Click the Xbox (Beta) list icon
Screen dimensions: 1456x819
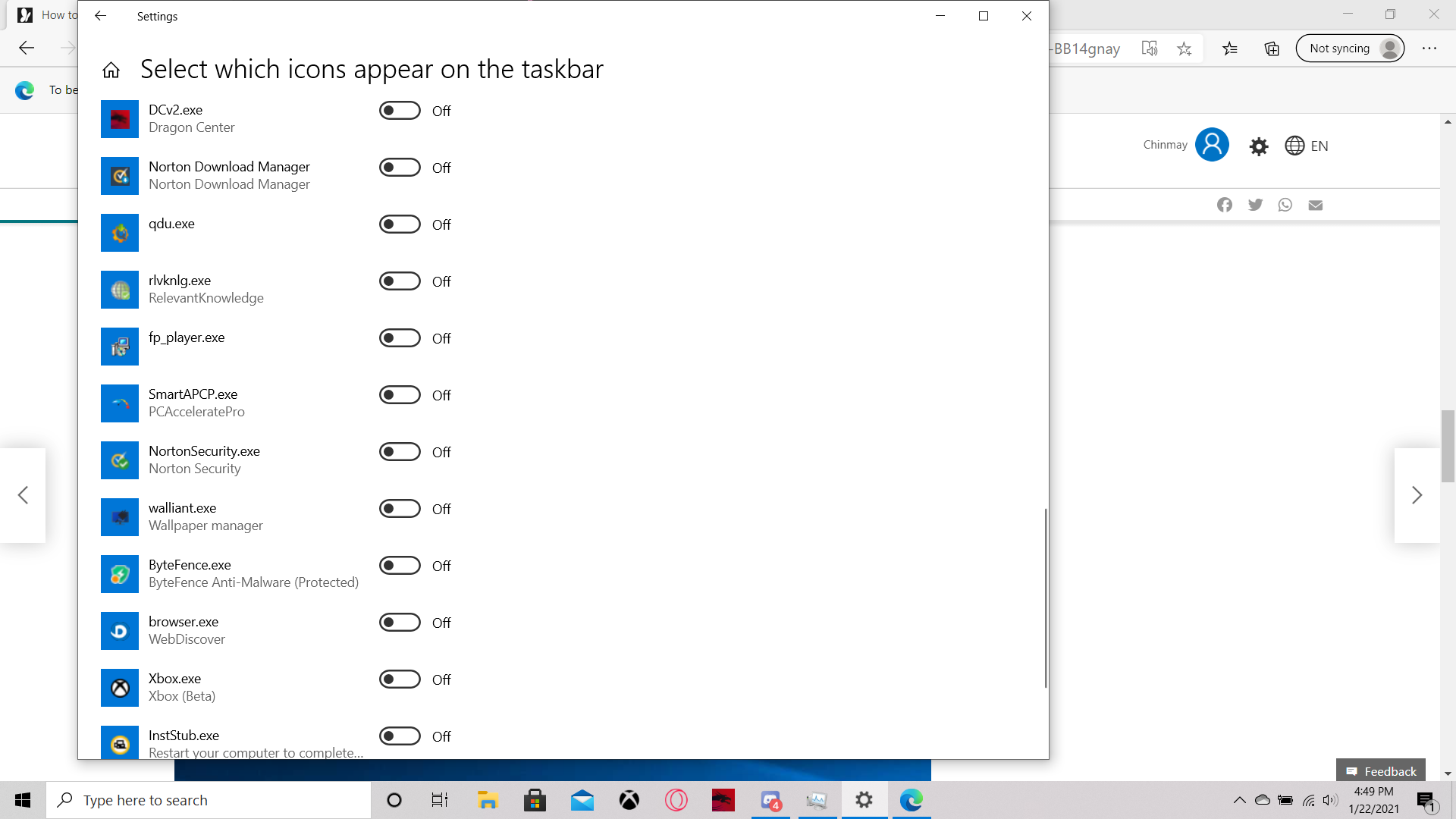pyautogui.click(x=120, y=688)
